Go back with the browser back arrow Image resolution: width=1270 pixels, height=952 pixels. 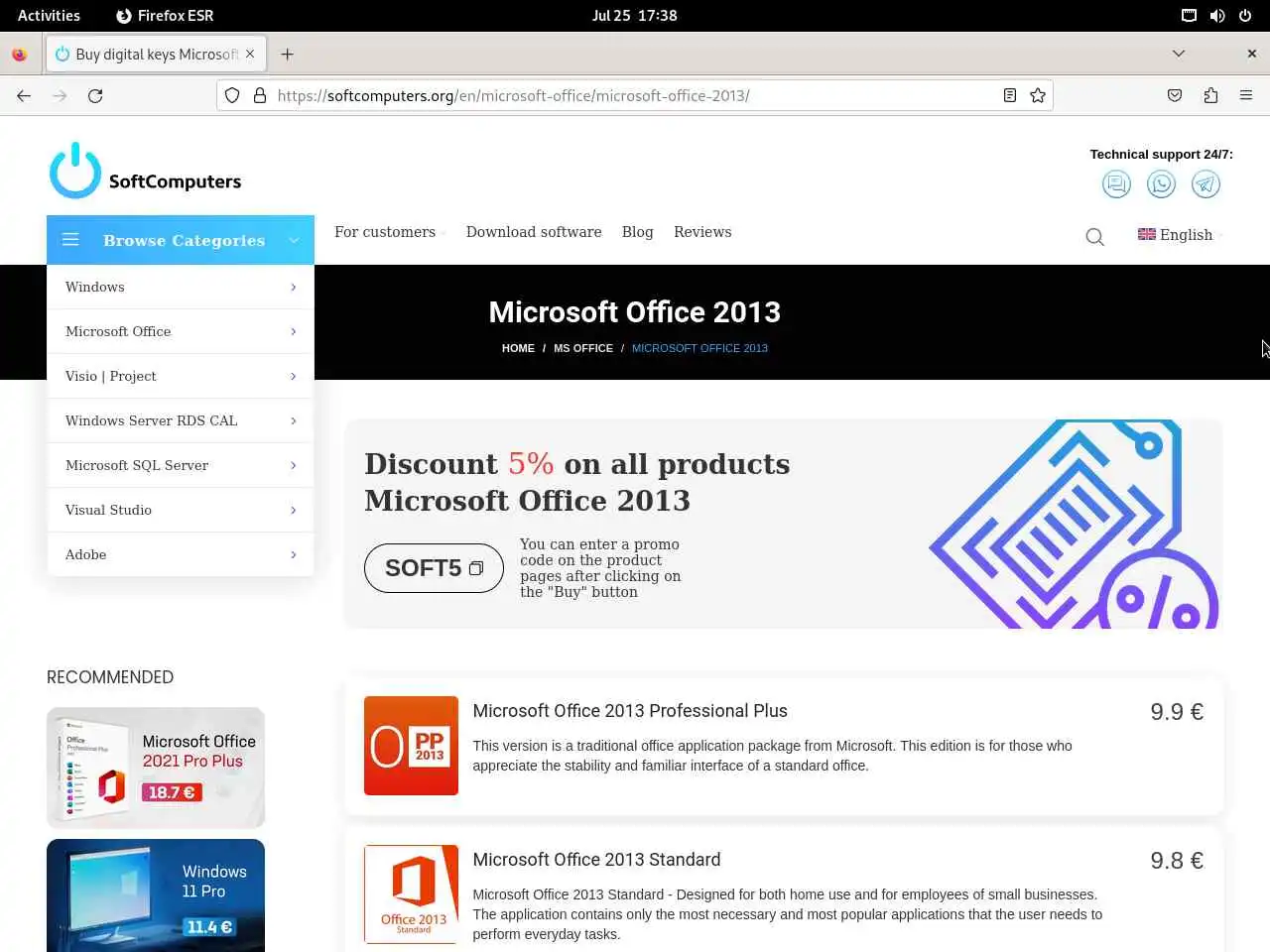point(24,95)
